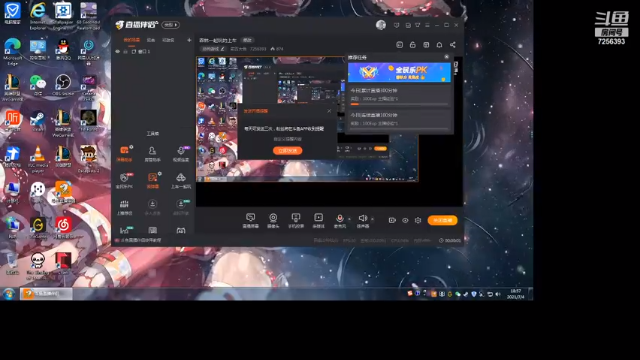Viewport: 640px width, 360px height.
Task: Share the stream using share icon
Action: [452, 45]
